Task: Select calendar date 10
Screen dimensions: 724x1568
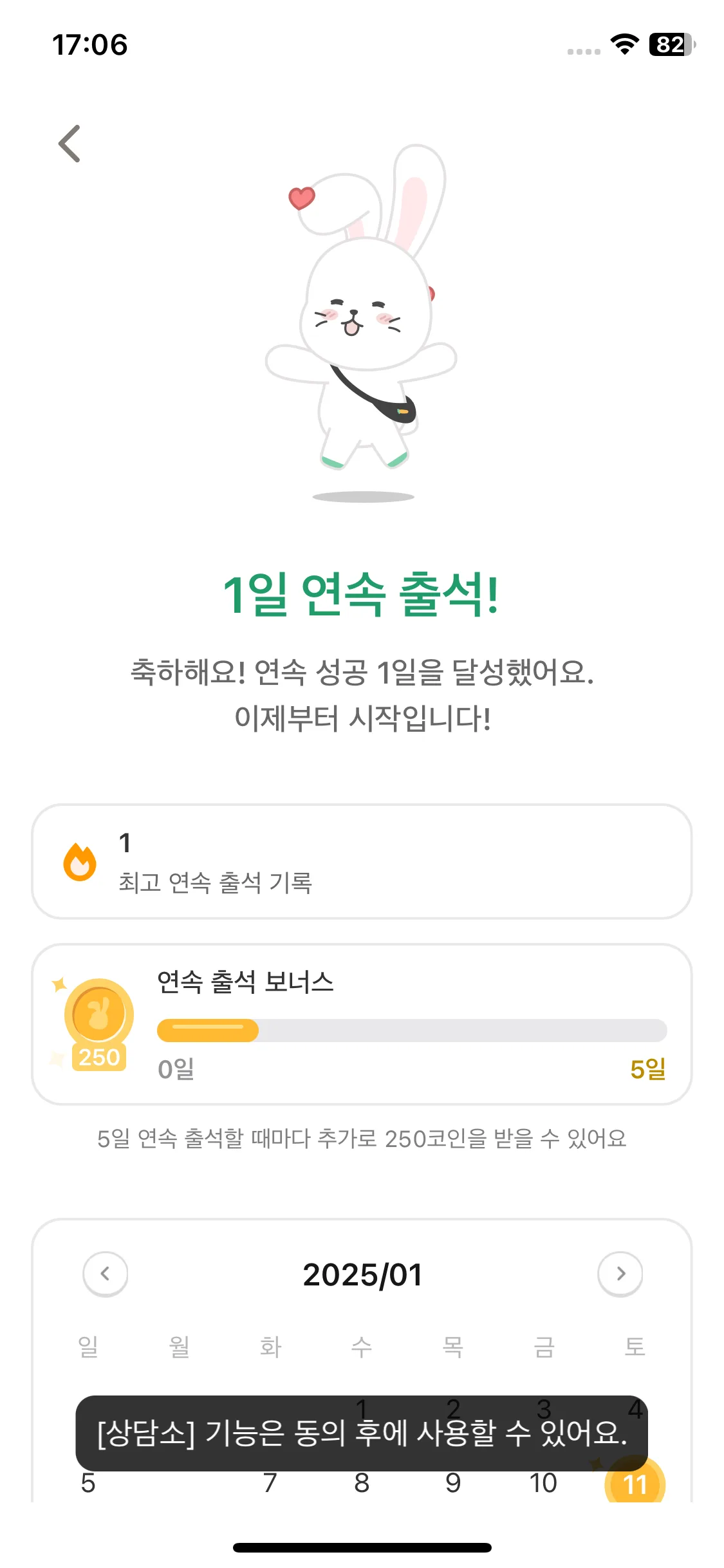Action: tap(543, 1483)
